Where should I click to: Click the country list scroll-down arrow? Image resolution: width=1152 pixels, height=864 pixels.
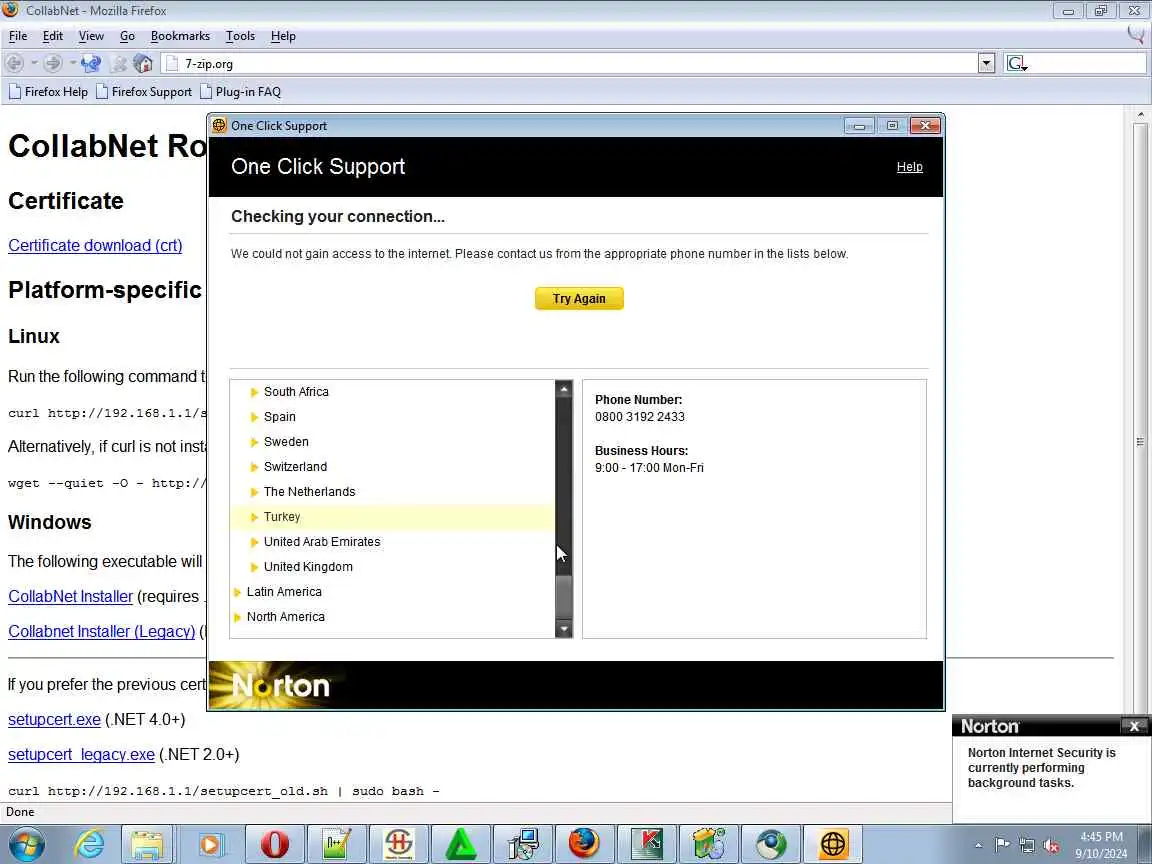coord(564,629)
